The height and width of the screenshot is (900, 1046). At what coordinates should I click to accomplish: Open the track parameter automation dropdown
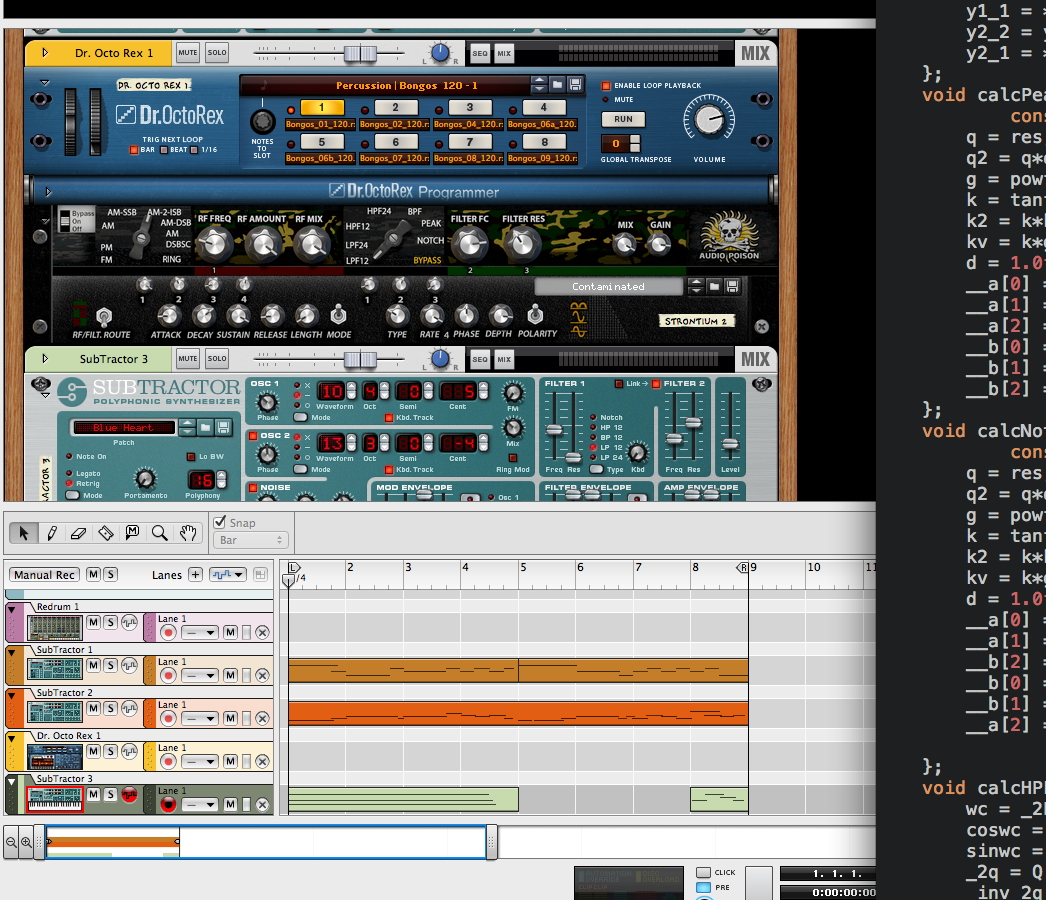[228, 574]
